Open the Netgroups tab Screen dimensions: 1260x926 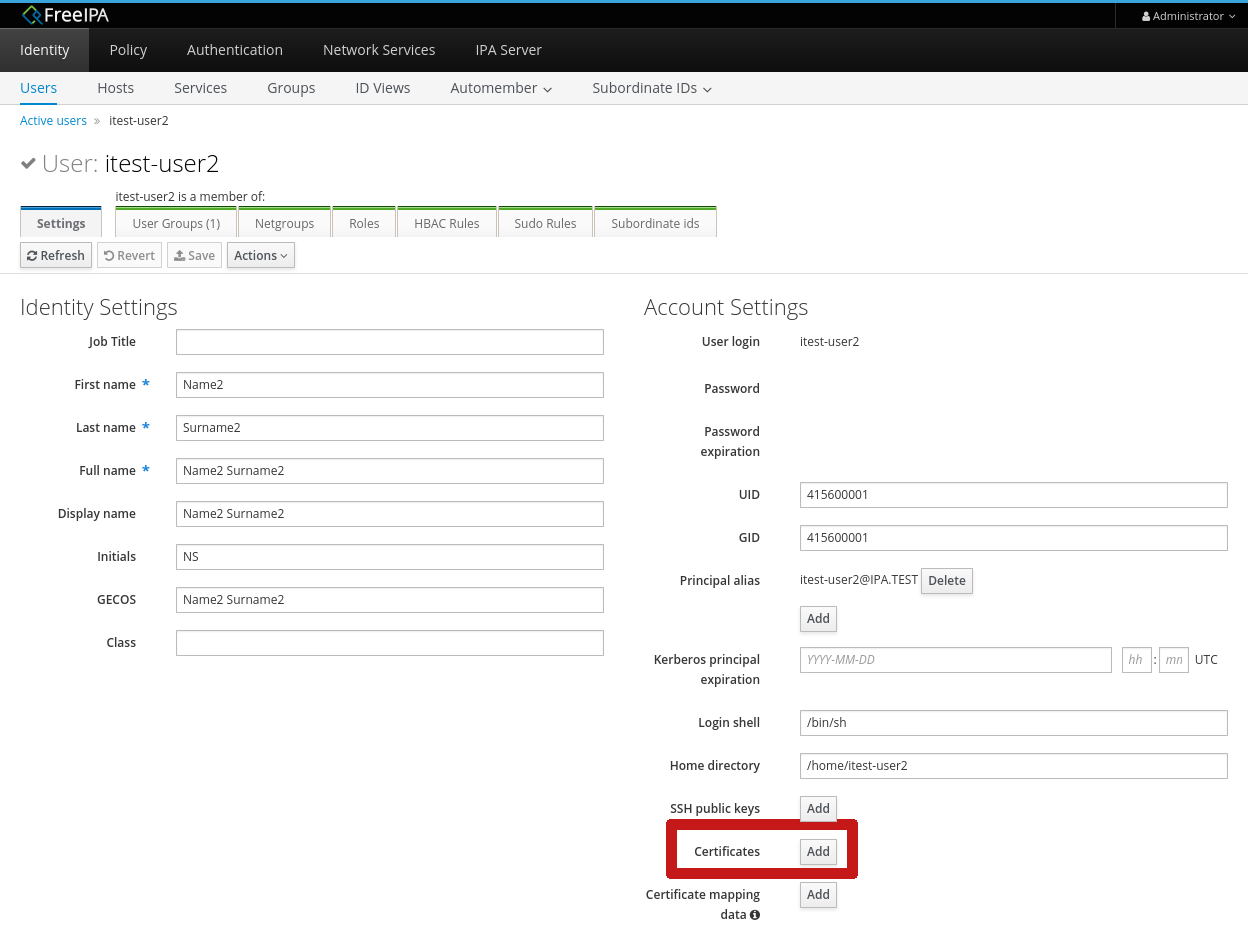[x=285, y=223]
